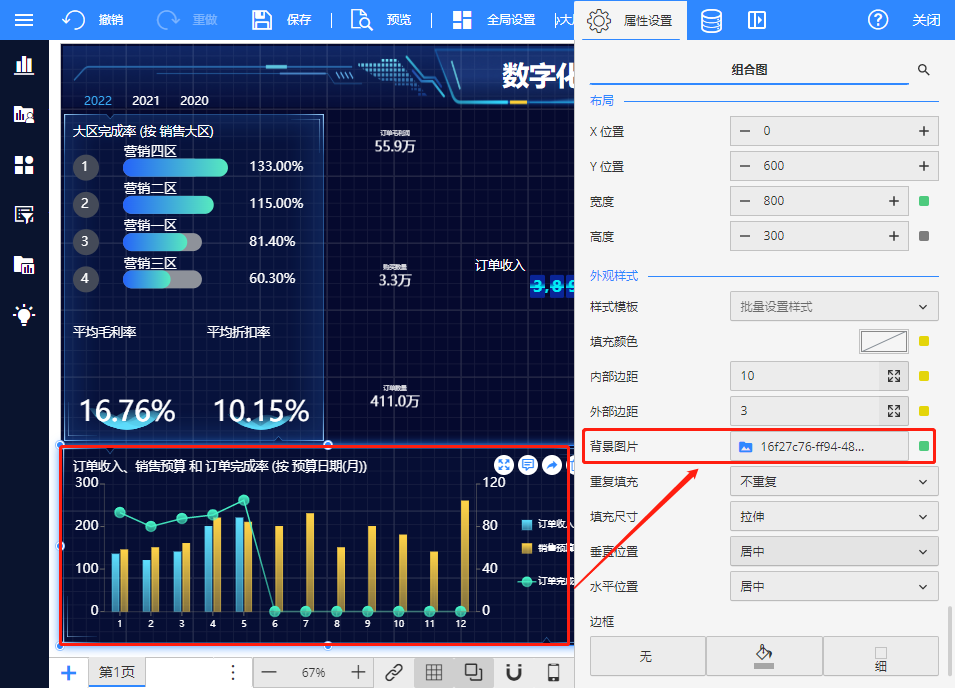Screen dimensions: 955x688
Task: Open the 样式模板 dropdown
Action: pyautogui.click(x=834, y=306)
